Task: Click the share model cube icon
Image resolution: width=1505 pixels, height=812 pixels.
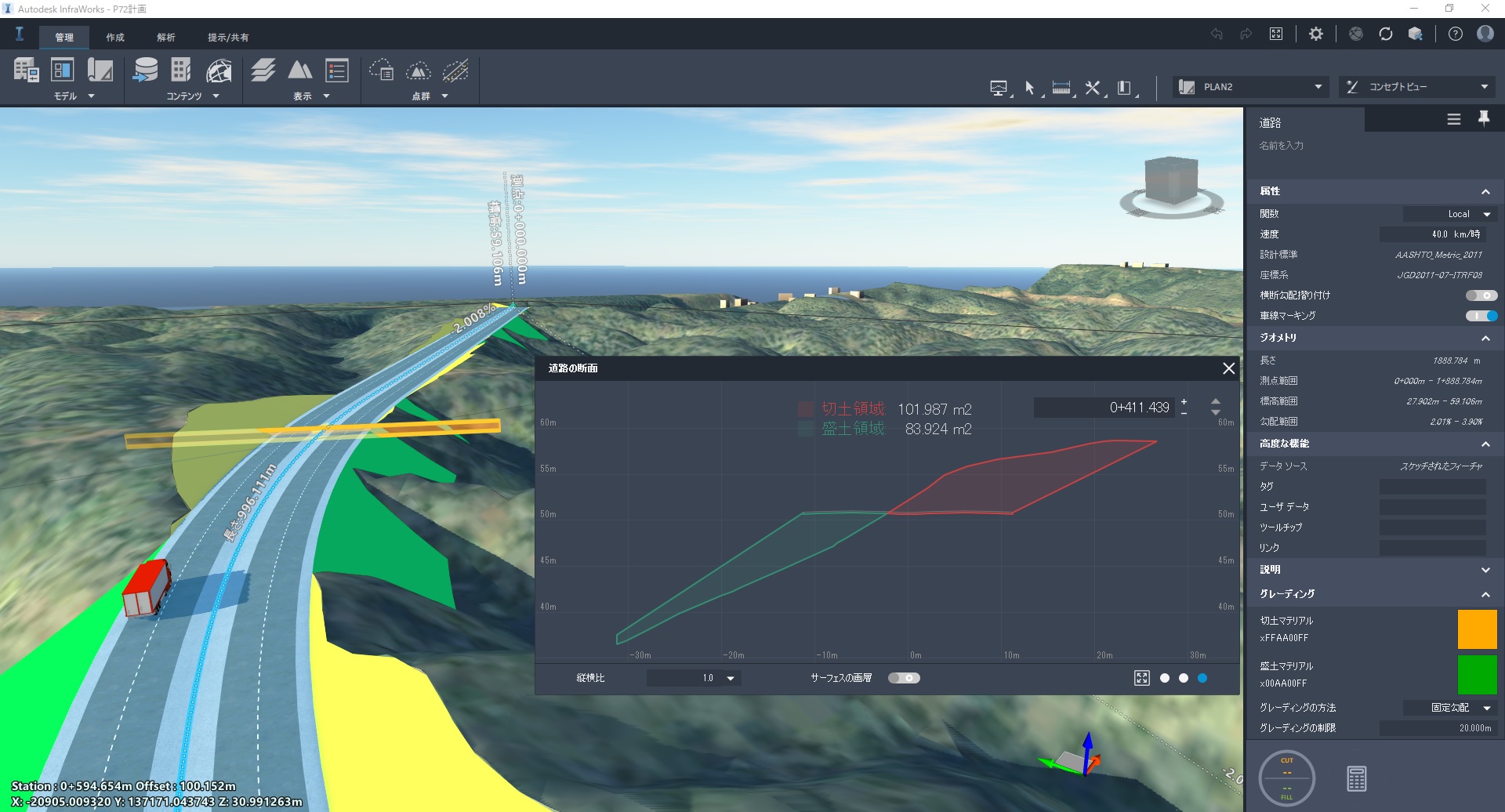Action: (x=1416, y=34)
